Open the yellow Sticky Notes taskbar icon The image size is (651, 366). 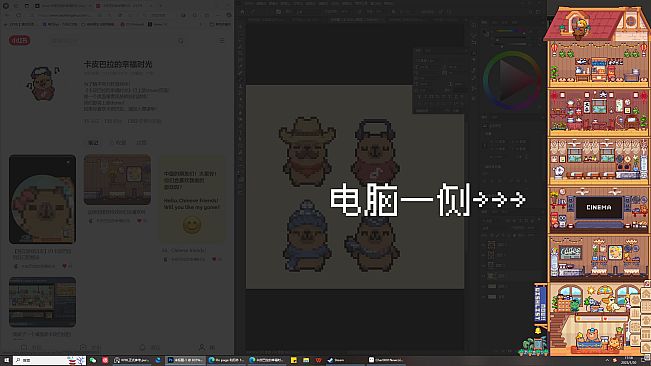pyautogui.click(x=294, y=360)
